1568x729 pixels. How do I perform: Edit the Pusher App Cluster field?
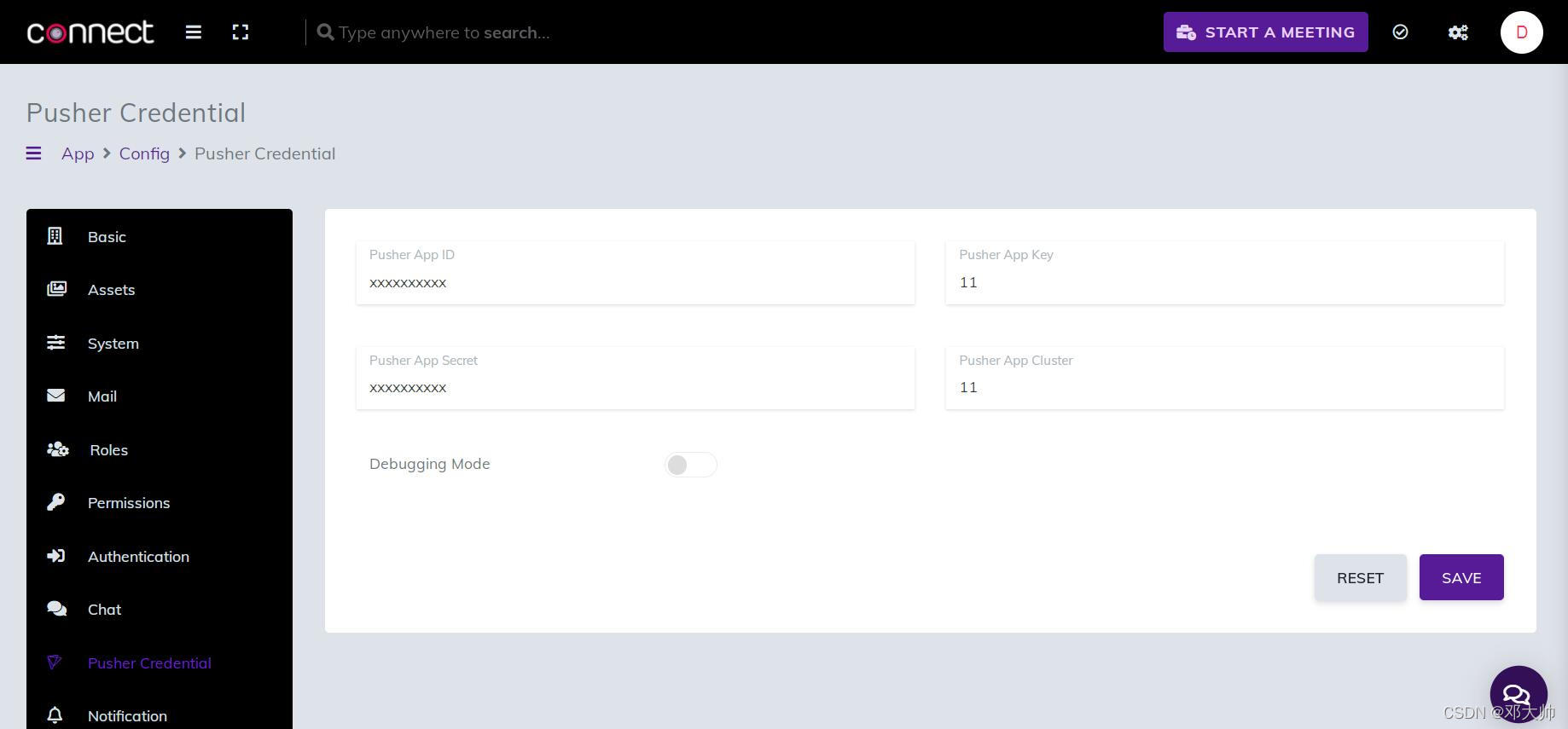point(1224,378)
